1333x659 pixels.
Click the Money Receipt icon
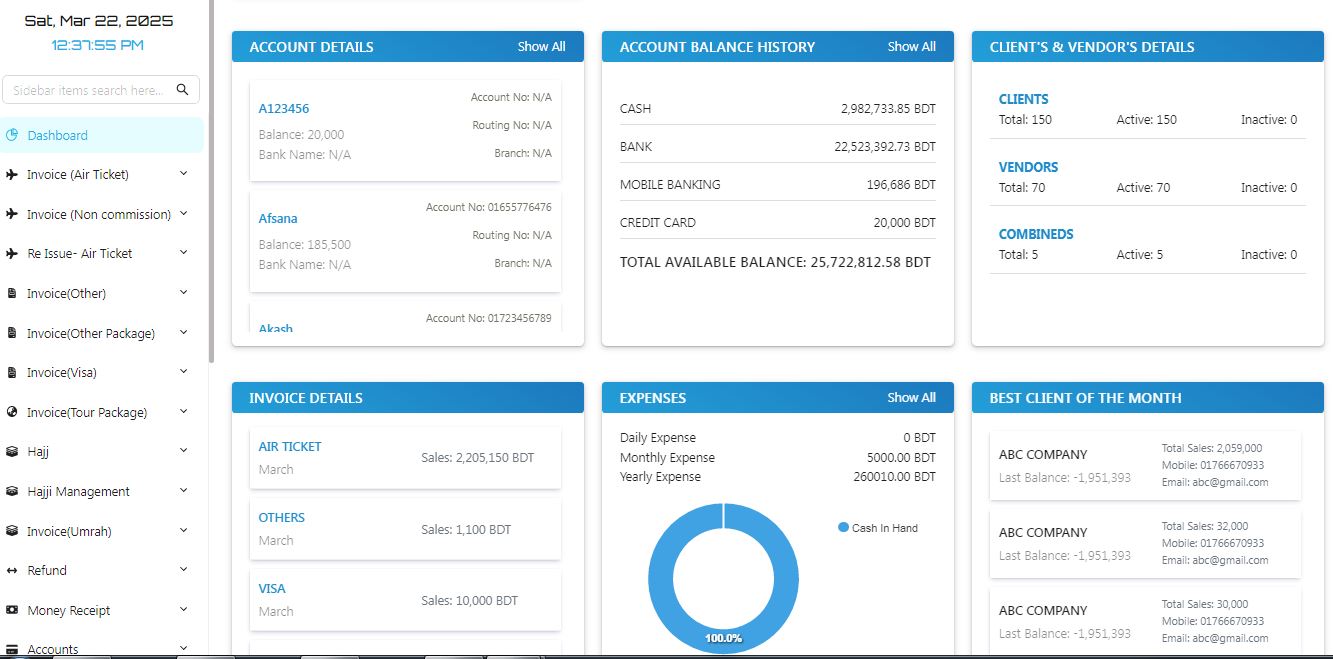pos(12,610)
